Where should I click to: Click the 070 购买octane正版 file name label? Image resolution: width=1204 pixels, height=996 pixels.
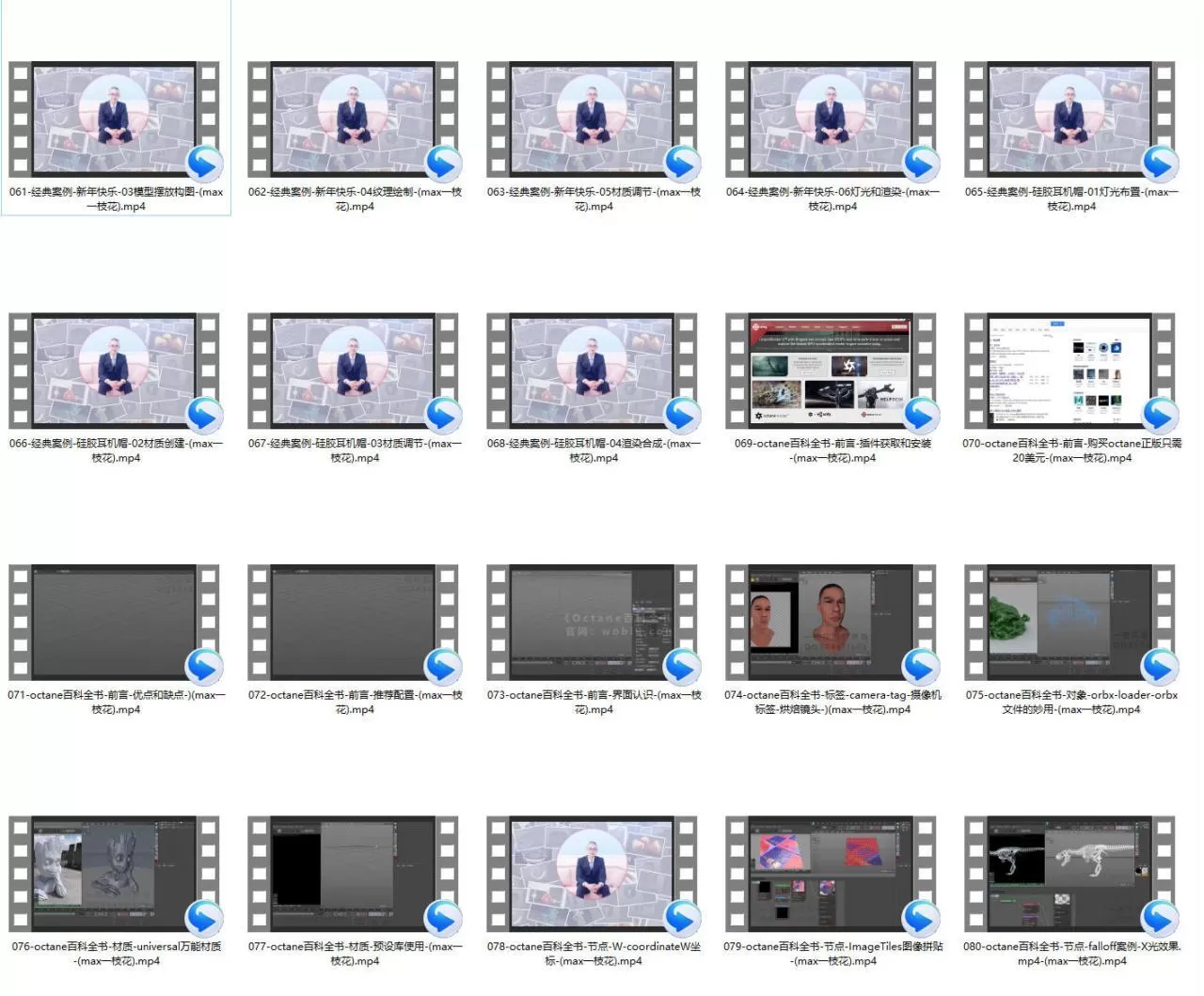[1071, 451]
